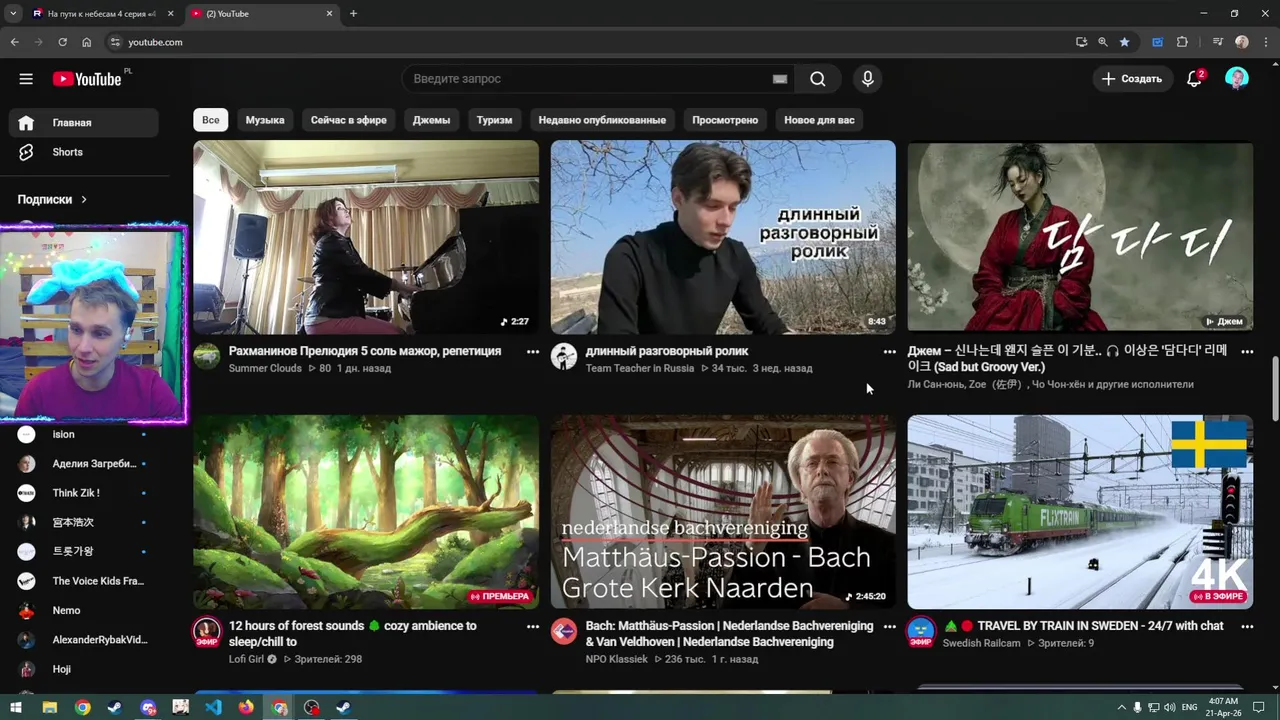Open the NPO Klassiek channel avatar

pyautogui.click(x=564, y=631)
